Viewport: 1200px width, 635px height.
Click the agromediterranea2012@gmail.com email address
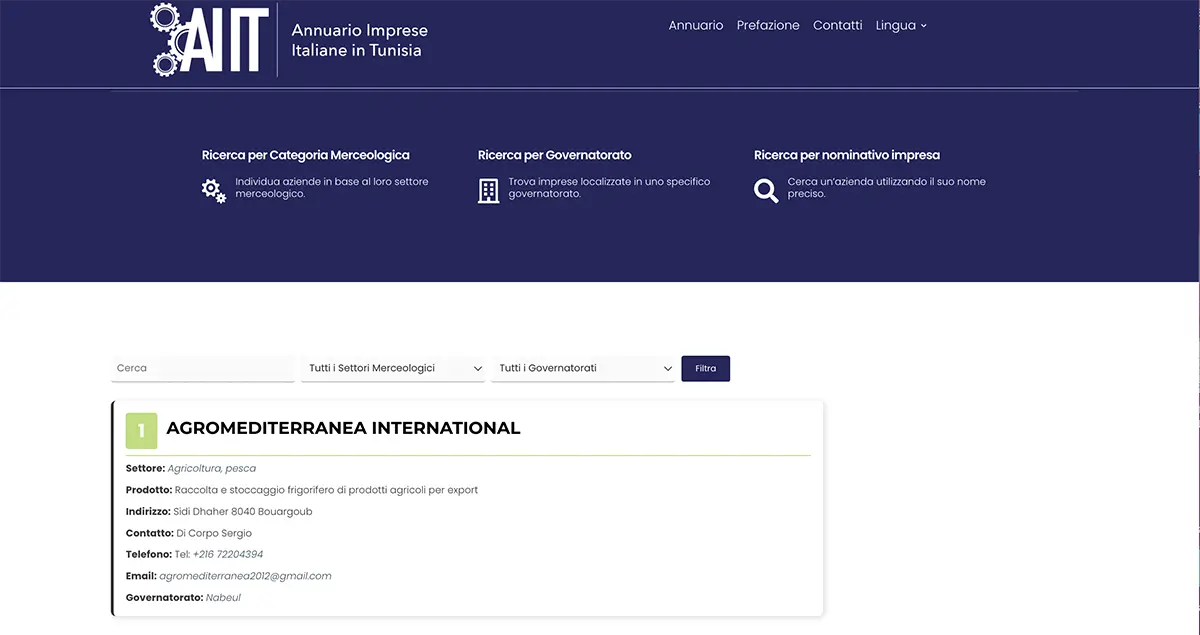245,576
